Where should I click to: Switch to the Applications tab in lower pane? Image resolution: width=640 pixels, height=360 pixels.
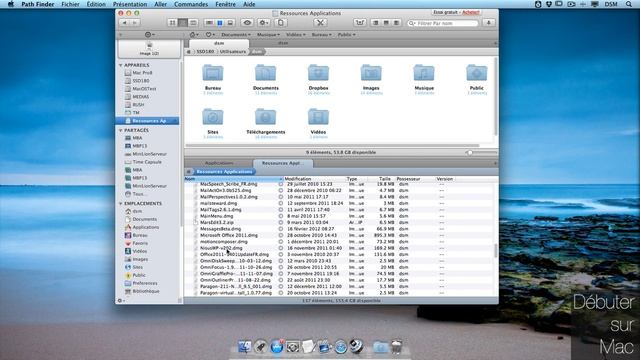point(219,163)
